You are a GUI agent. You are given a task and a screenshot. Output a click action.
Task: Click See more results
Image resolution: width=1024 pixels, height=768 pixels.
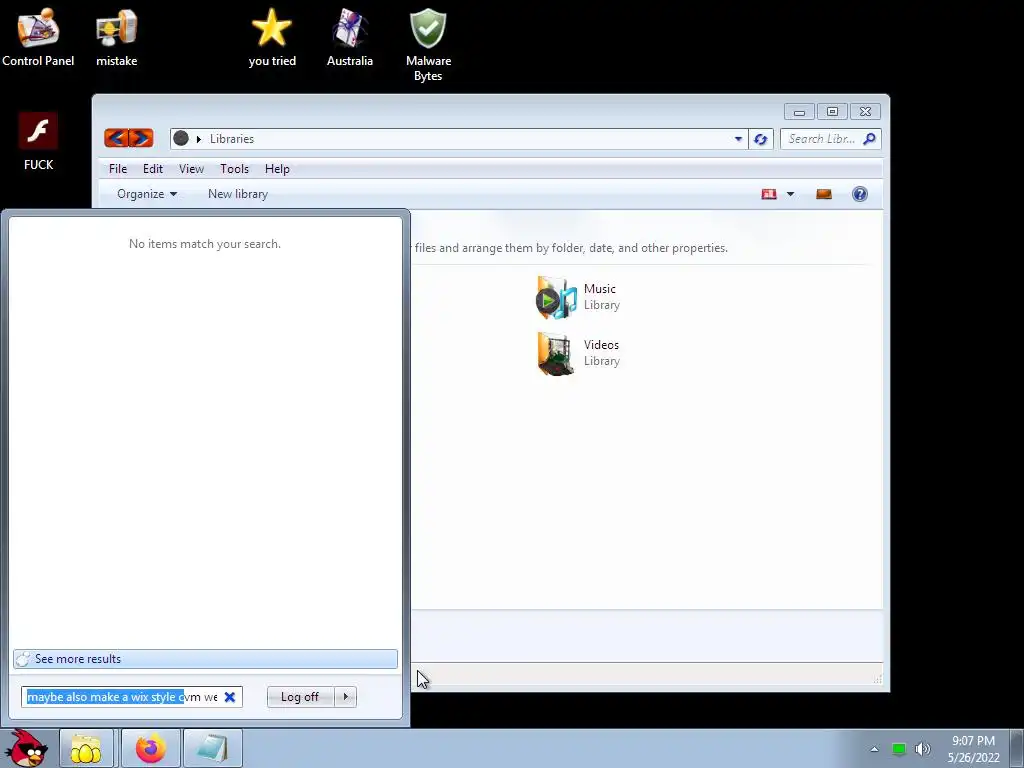tap(205, 659)
